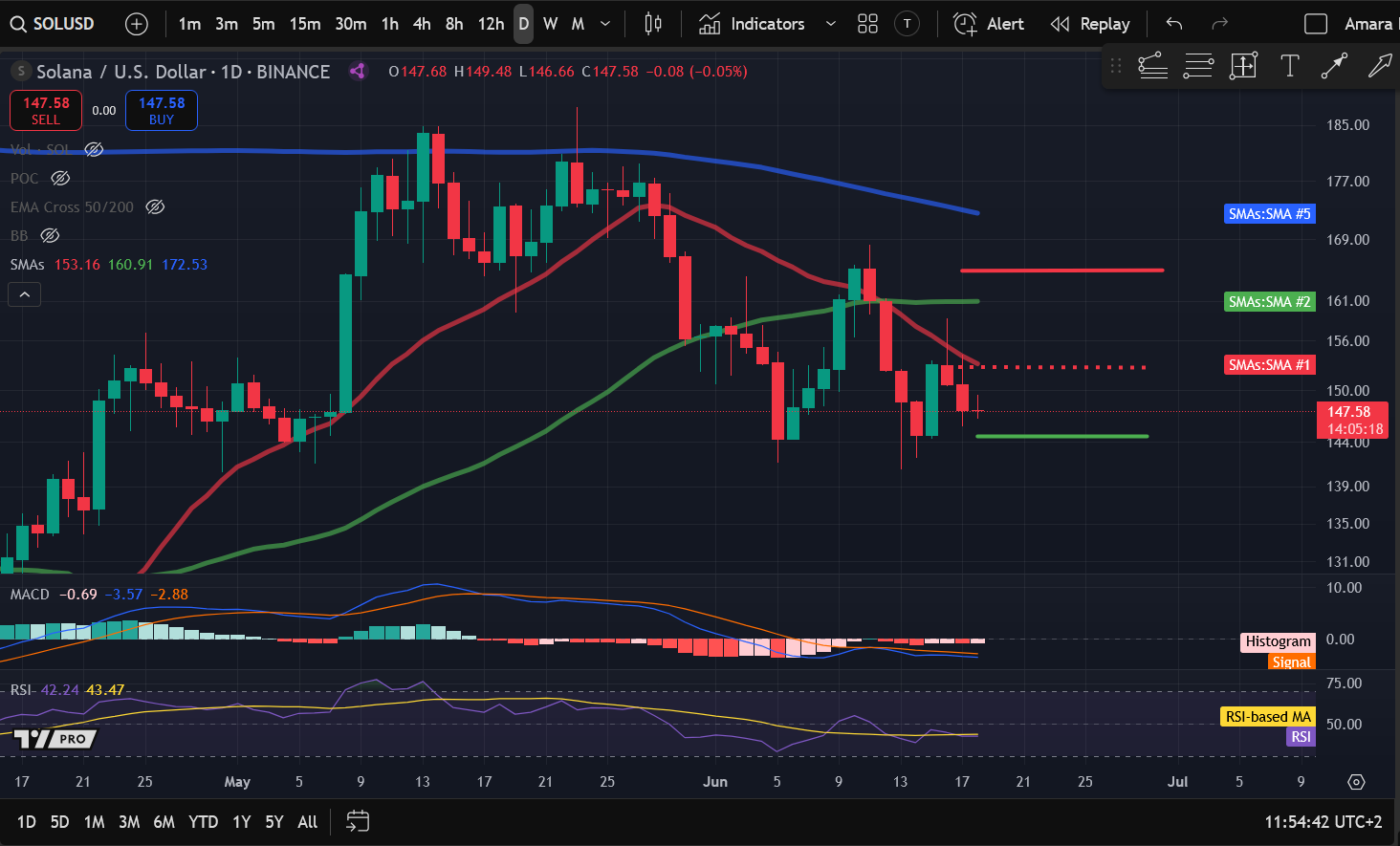Start bar Replay mode

pyautogui.click(x=1090, y=24)
